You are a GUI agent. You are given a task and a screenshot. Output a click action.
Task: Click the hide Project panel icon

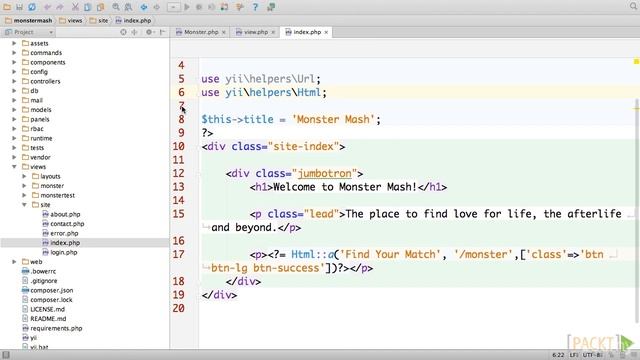pos(162,32)
